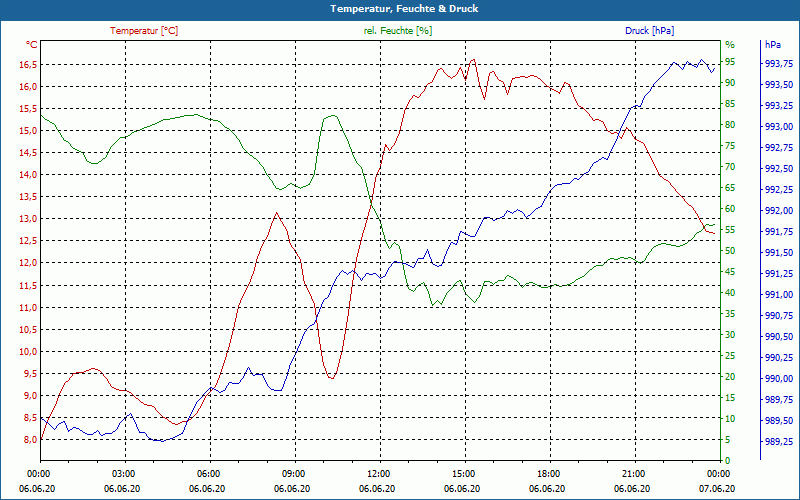The width and height of the screenshot is (800, 500).
Task: Click the '09:00' time label
Action: (x=292, y=473)
